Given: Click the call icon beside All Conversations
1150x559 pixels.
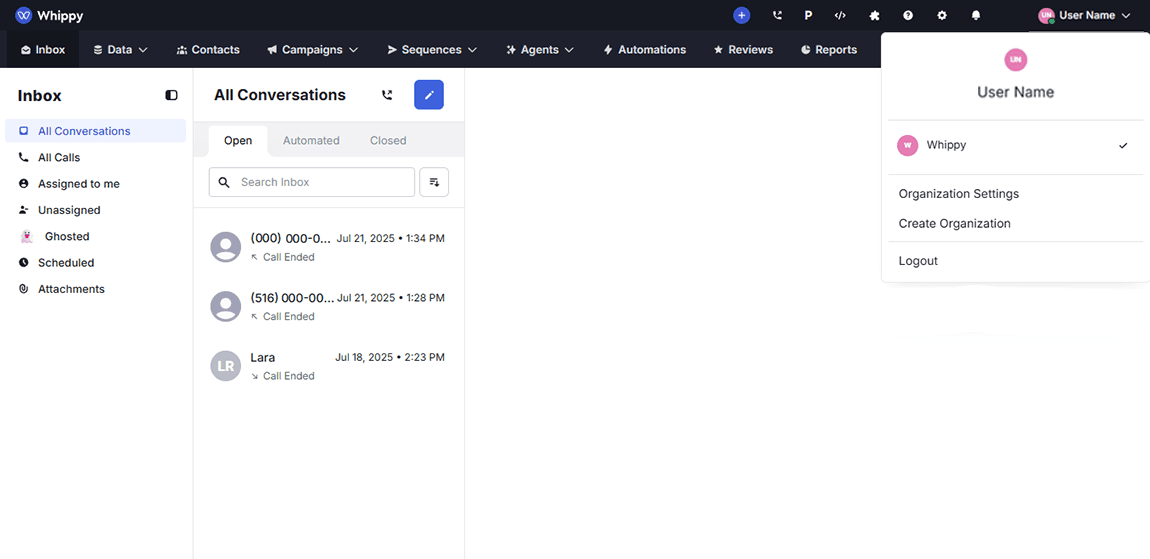Looking at the screenshot, I should point(387,95).
